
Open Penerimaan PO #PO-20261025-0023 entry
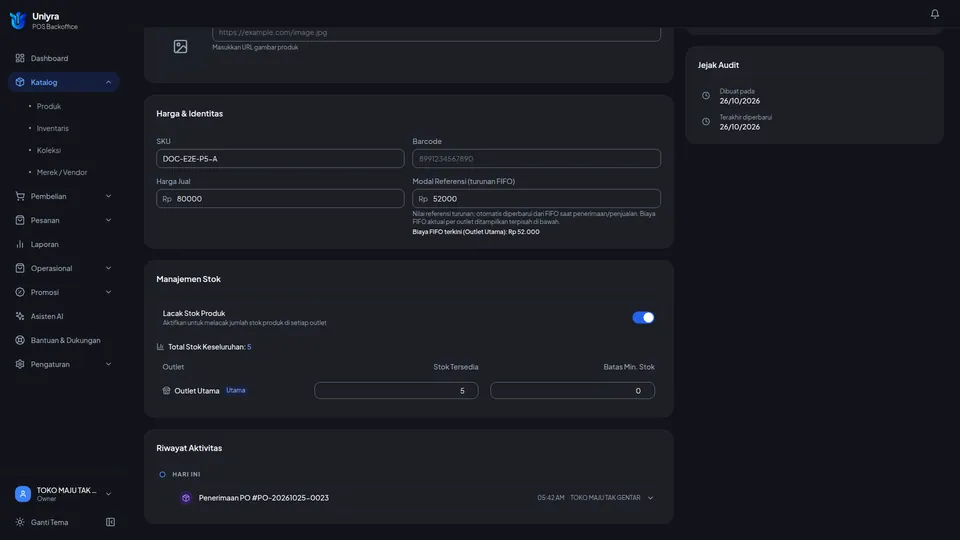[x=263, y=498]
